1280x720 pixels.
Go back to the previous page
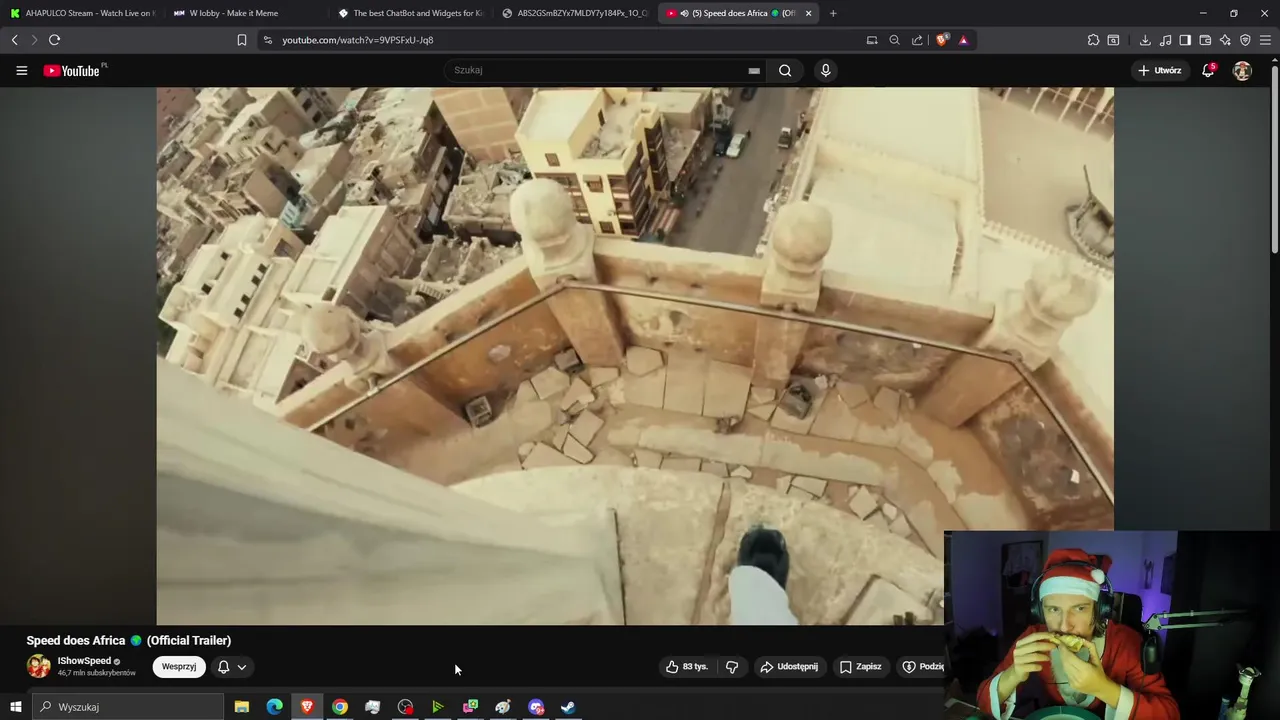click(14, 40)
